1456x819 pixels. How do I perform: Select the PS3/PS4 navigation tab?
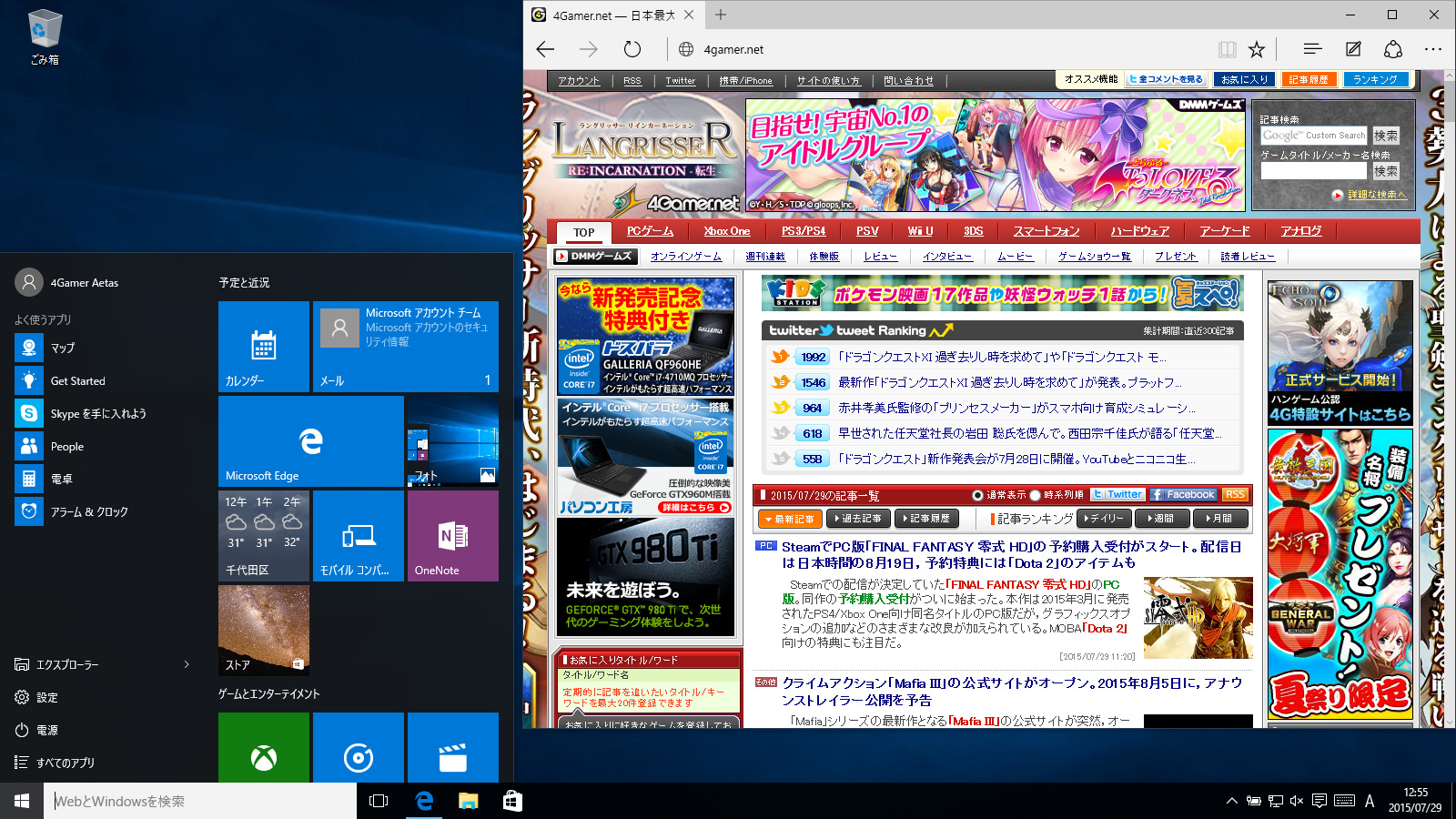click(x=804, y=231)
